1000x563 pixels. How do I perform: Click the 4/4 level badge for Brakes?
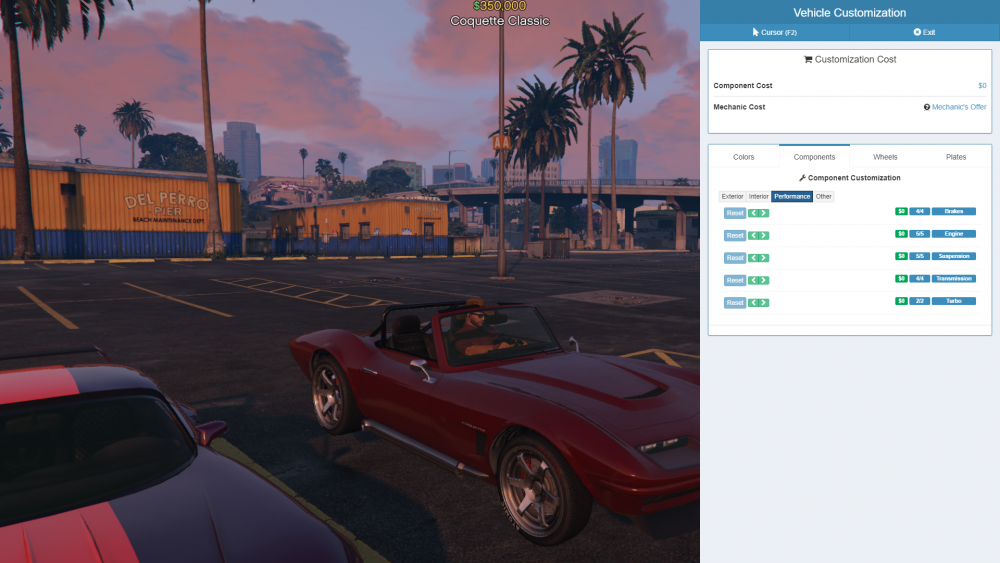pyautogui.click(x=919, y=211)
